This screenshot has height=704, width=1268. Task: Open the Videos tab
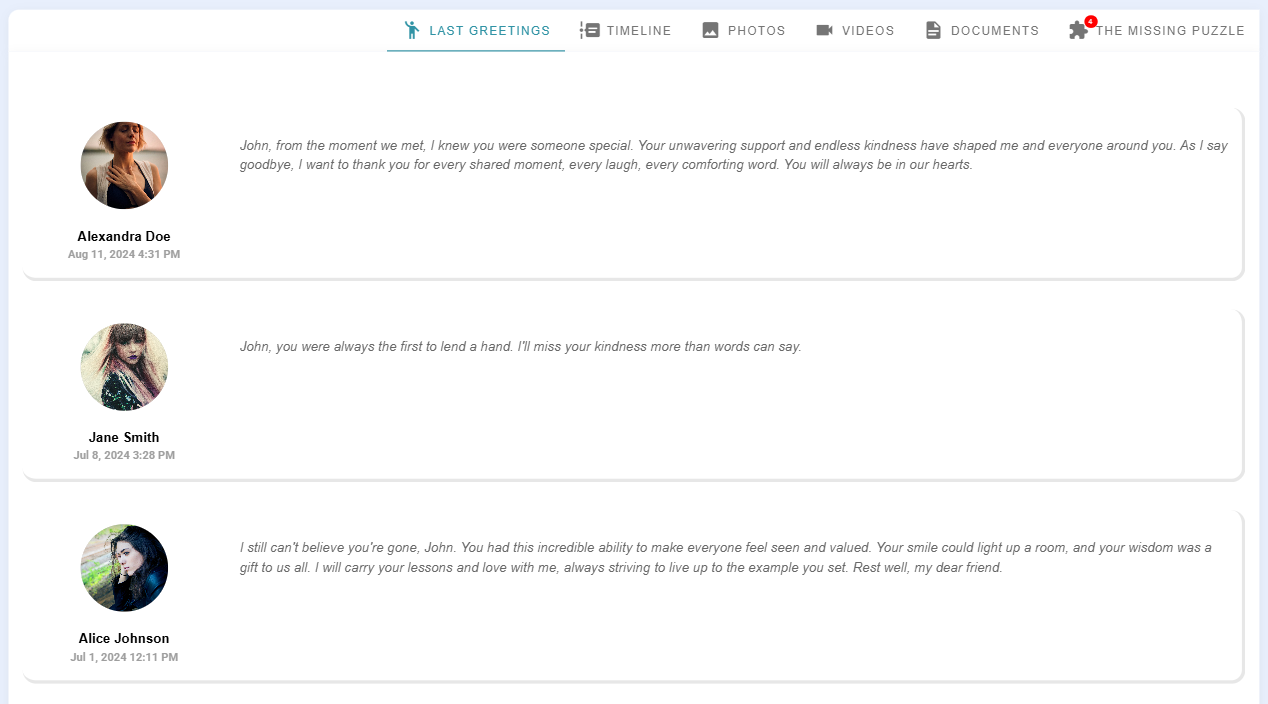click(x=855, y=30)
